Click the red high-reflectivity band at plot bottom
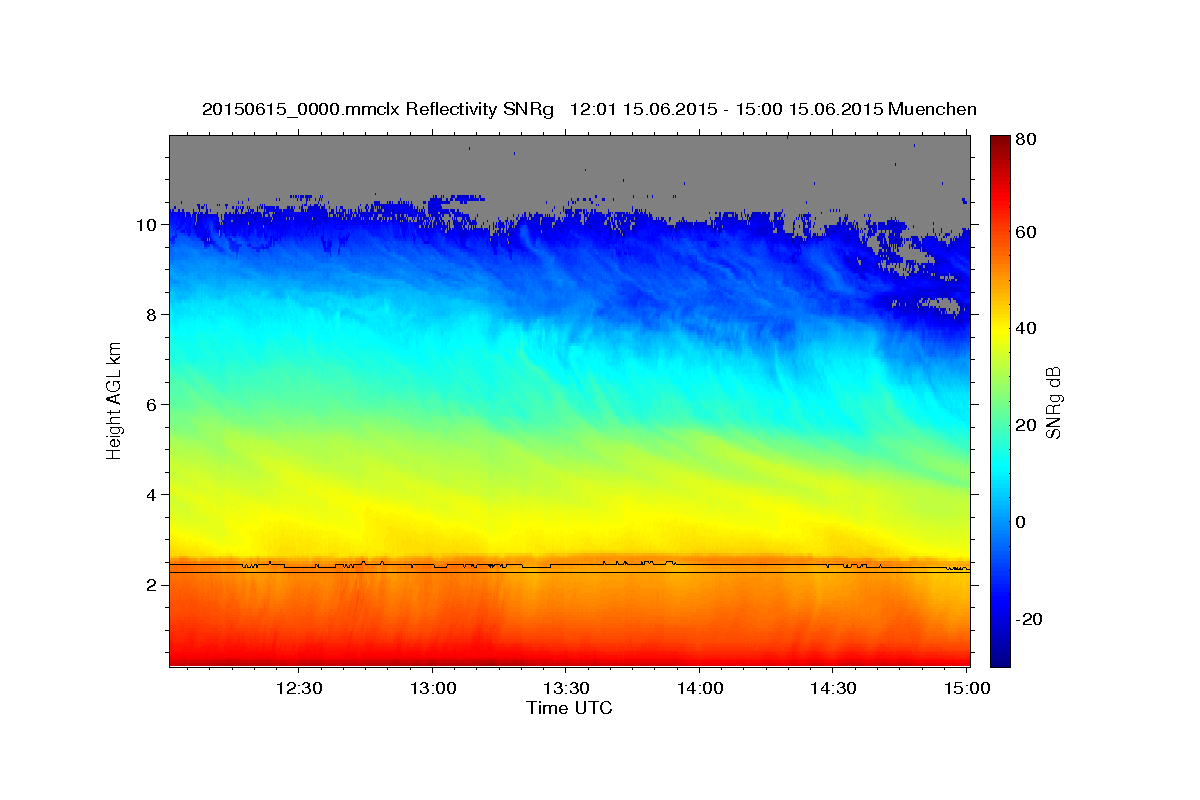1200x800 pixels. [x=570, y=655]
